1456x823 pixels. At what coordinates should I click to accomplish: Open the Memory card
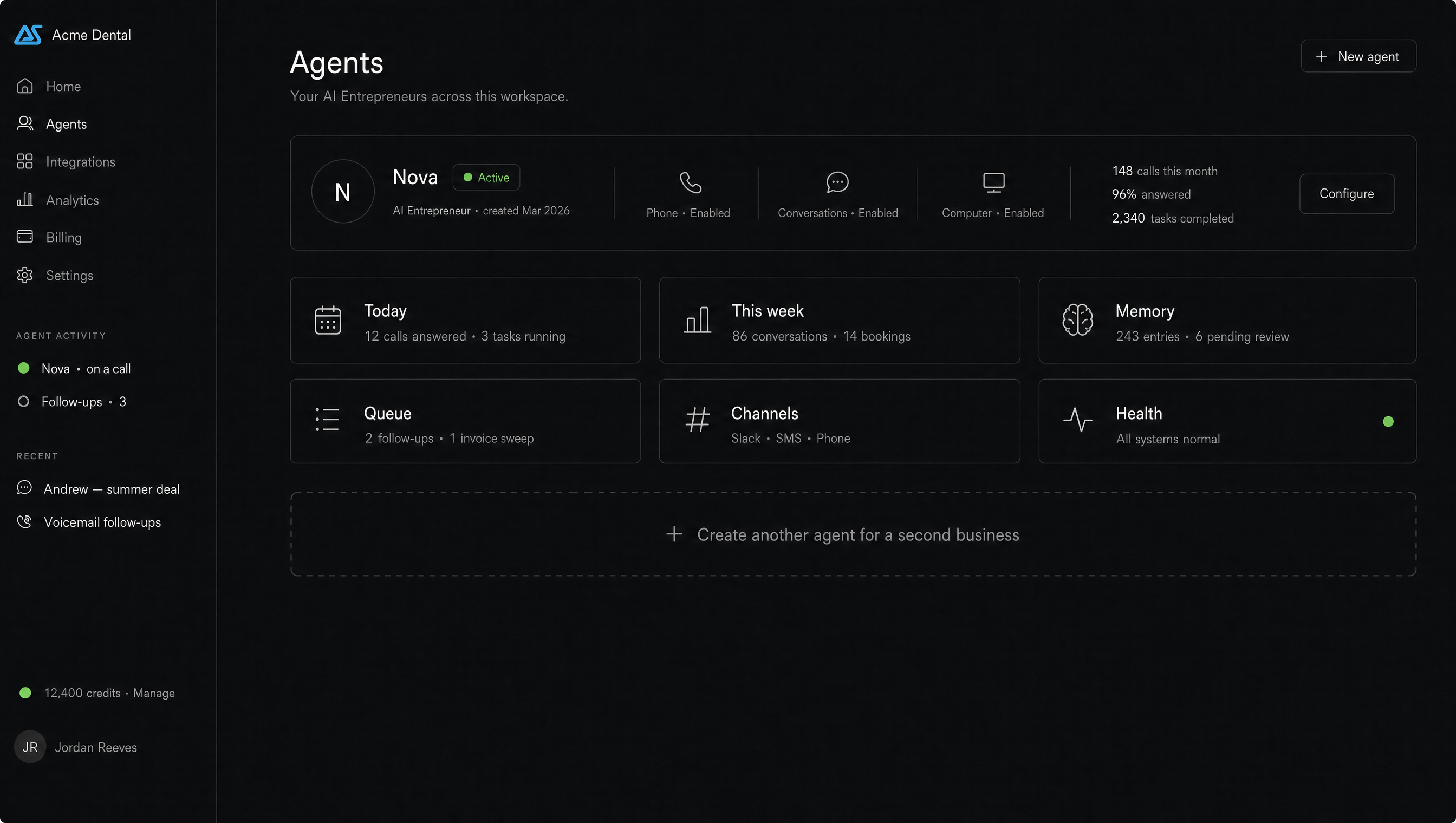click(x=1227, y=320)
